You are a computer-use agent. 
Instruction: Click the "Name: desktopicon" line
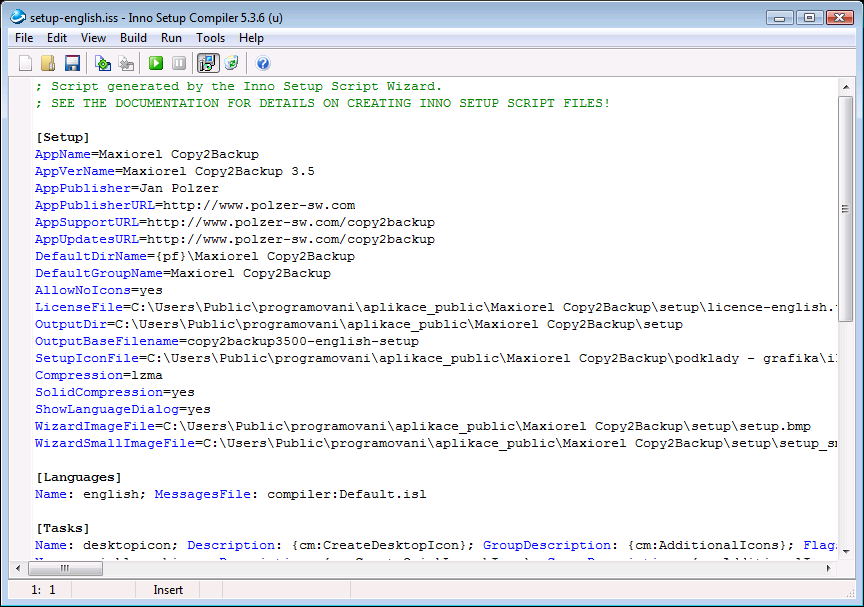(436, 545)
